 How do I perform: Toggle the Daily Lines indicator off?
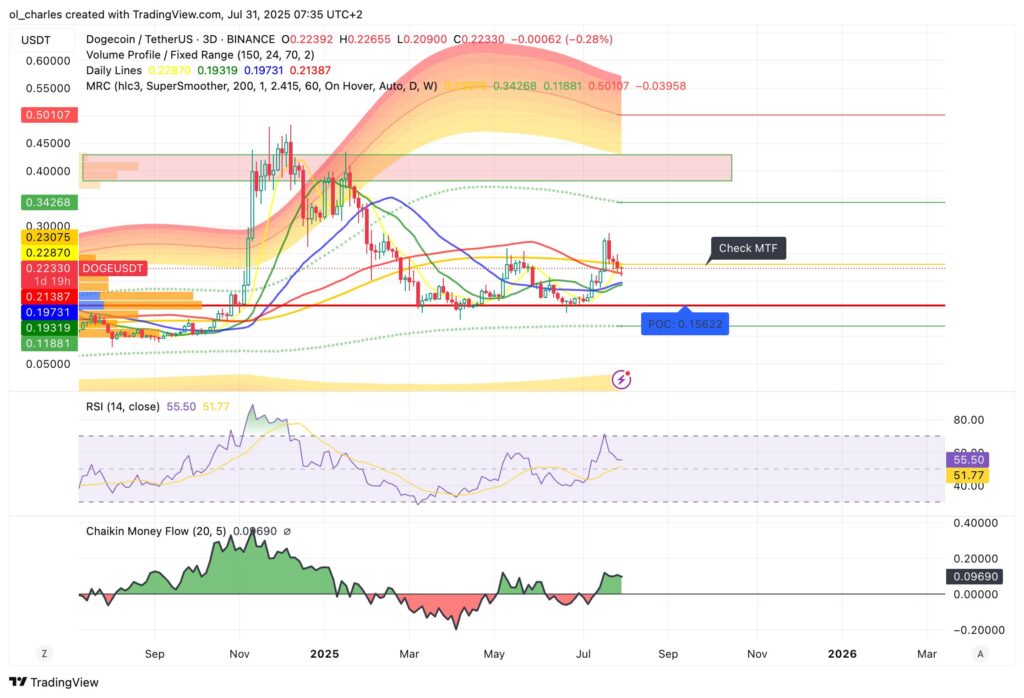[x=108, y=71]
